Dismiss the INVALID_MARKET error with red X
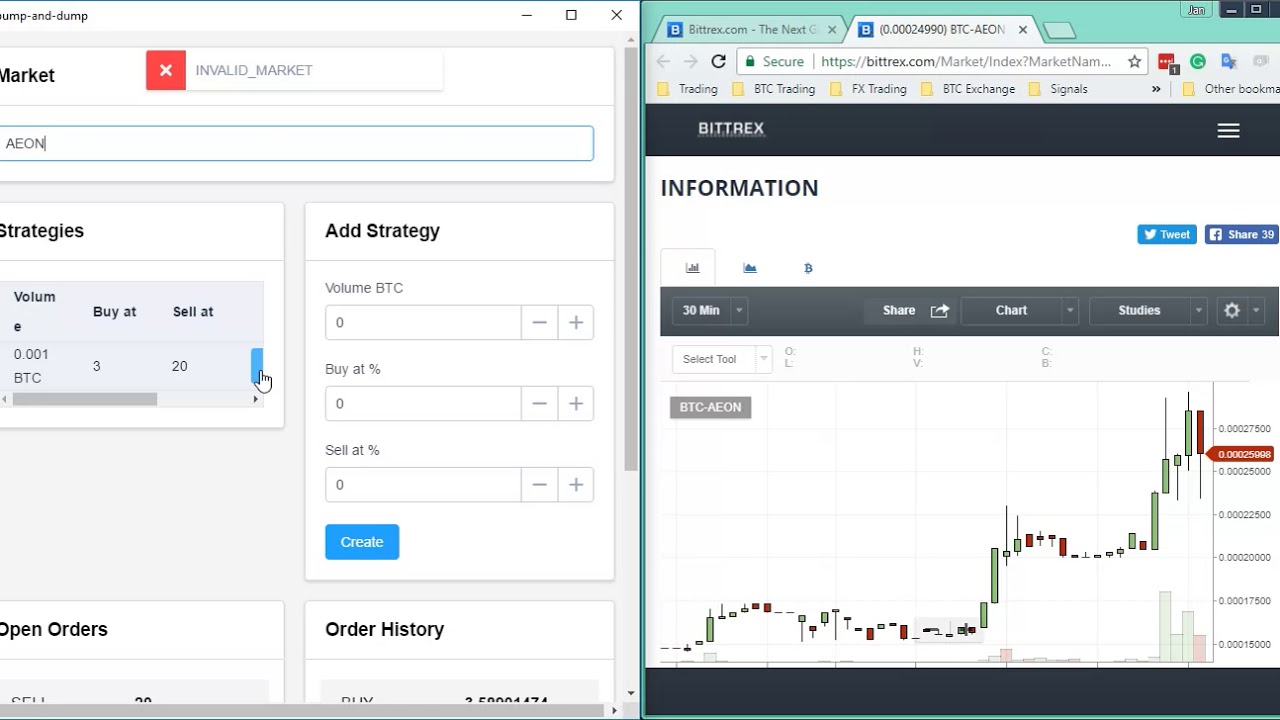 click(x=166, y=70)
